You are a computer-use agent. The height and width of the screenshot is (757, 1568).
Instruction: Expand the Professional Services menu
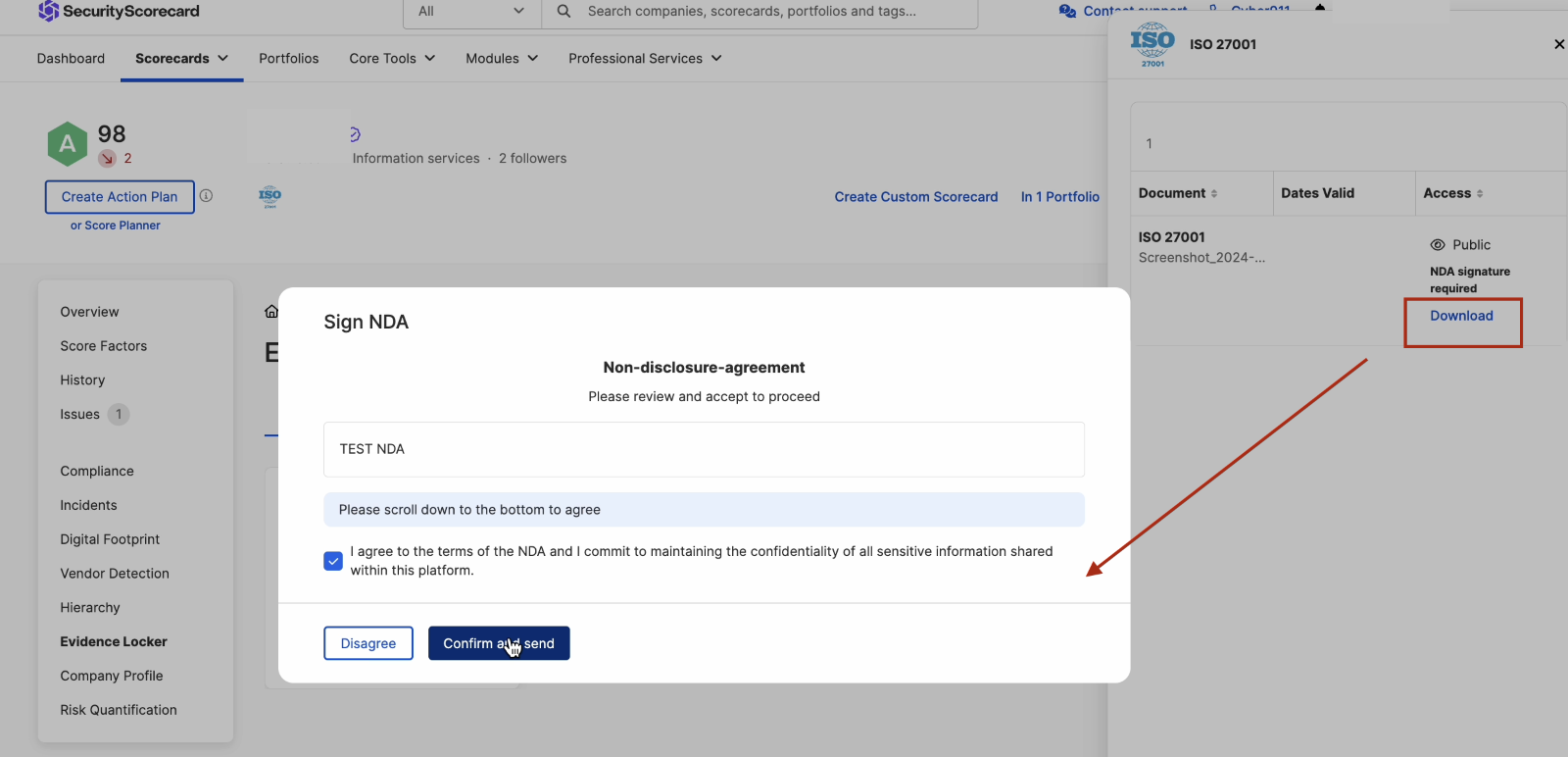(645, 59)
